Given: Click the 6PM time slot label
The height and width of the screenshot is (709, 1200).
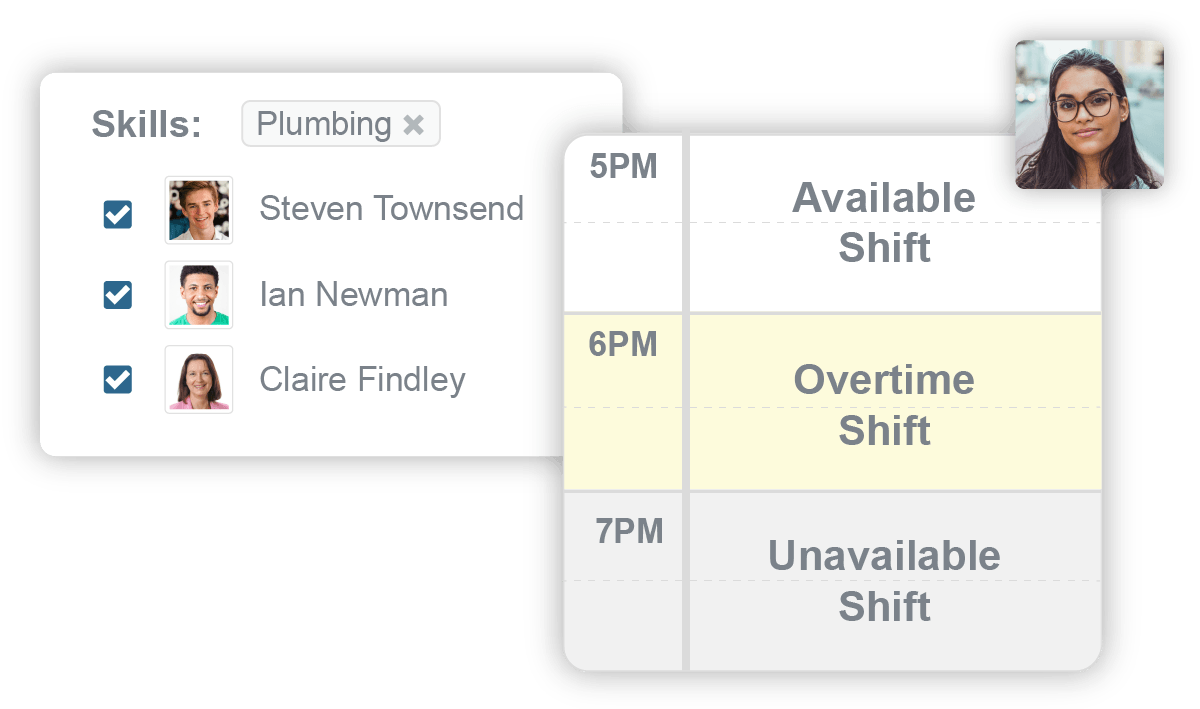Looking at the screenshot, I should [623, 345].
